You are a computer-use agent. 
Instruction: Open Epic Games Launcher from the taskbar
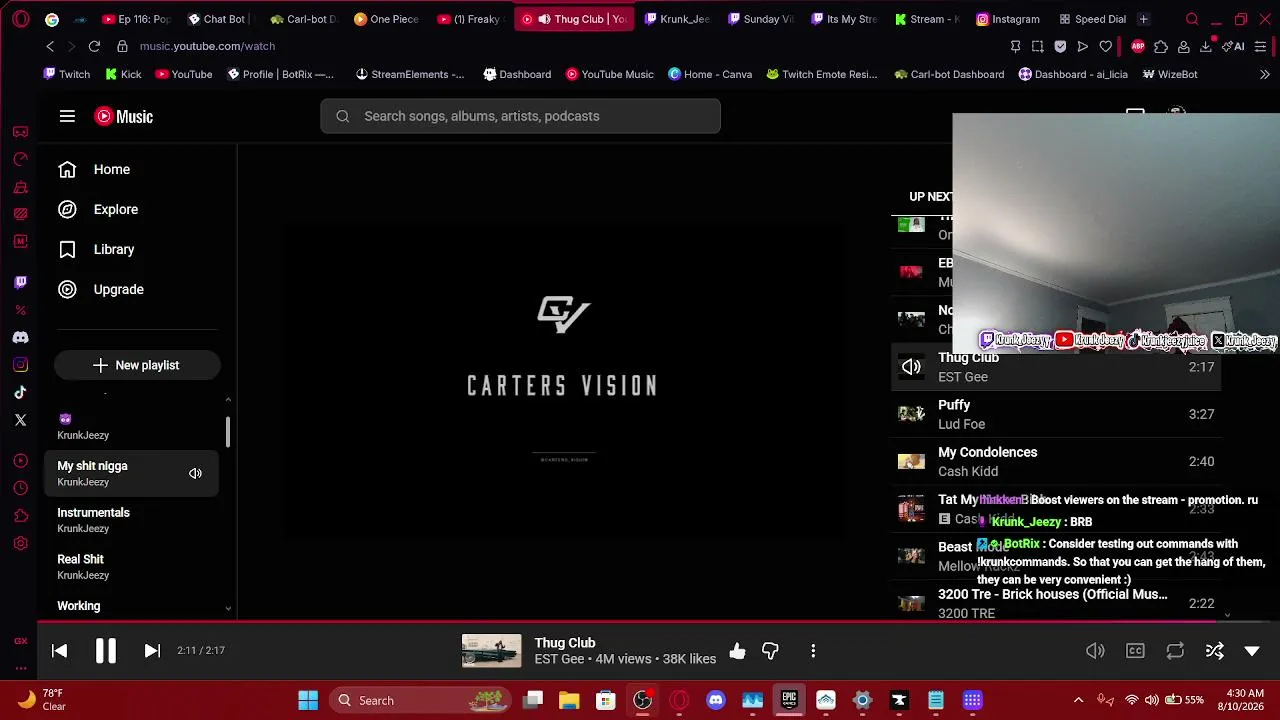tap(789, 700)
